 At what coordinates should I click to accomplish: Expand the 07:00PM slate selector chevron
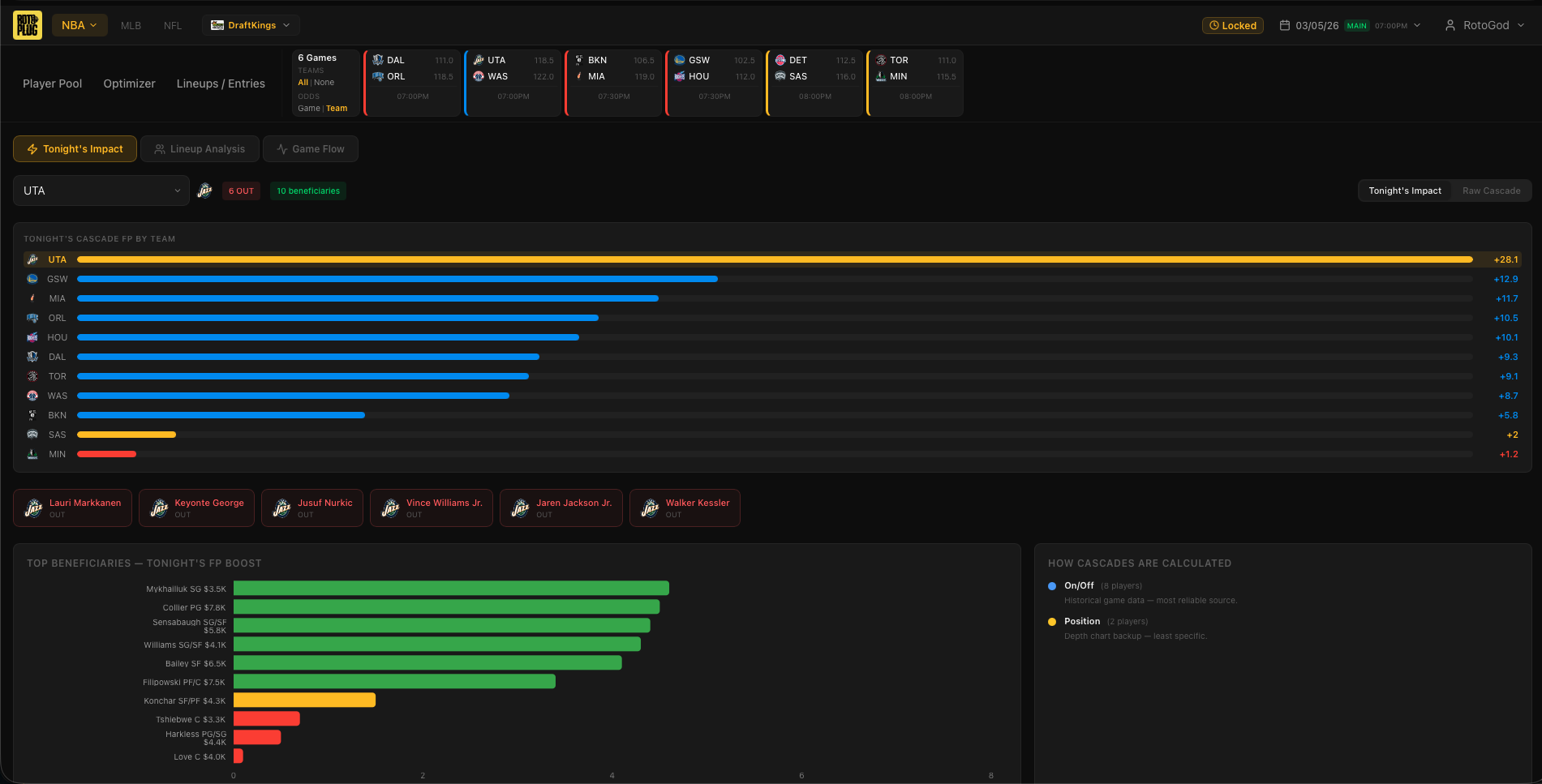1417,25
